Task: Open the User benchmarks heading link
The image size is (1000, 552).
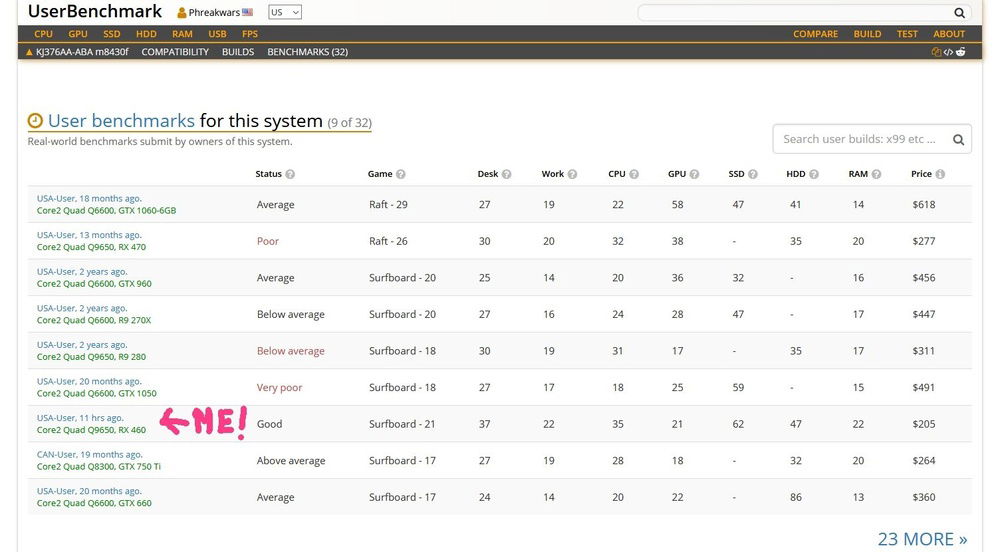Action: [x=121, y=121]
